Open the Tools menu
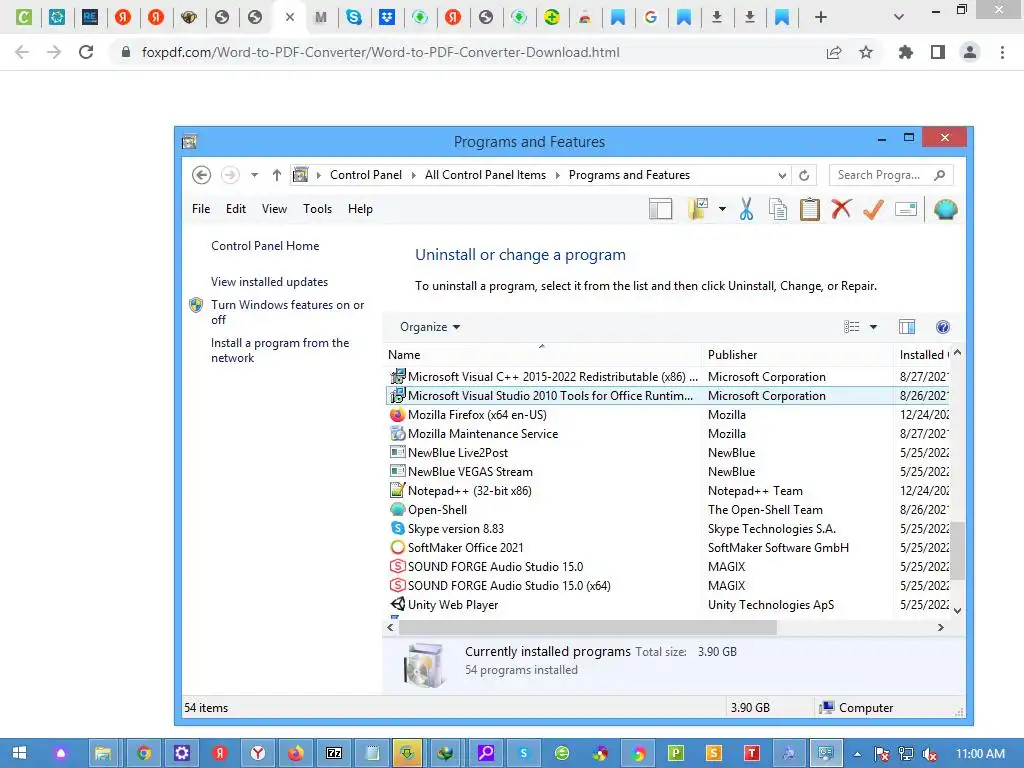This screenshot has height=768, width=1024. click(x=317, y=209)
